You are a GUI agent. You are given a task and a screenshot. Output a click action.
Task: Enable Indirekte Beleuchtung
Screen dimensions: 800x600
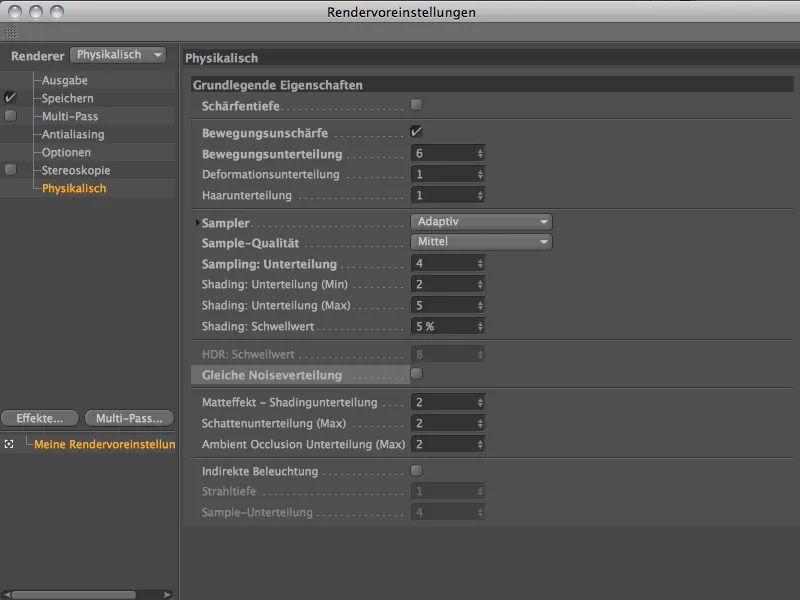416,470
